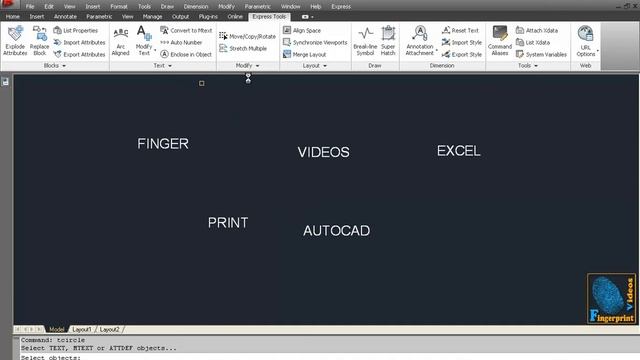Select Merge Layout
Screen dimensions: 640x360
click(304, 54)
